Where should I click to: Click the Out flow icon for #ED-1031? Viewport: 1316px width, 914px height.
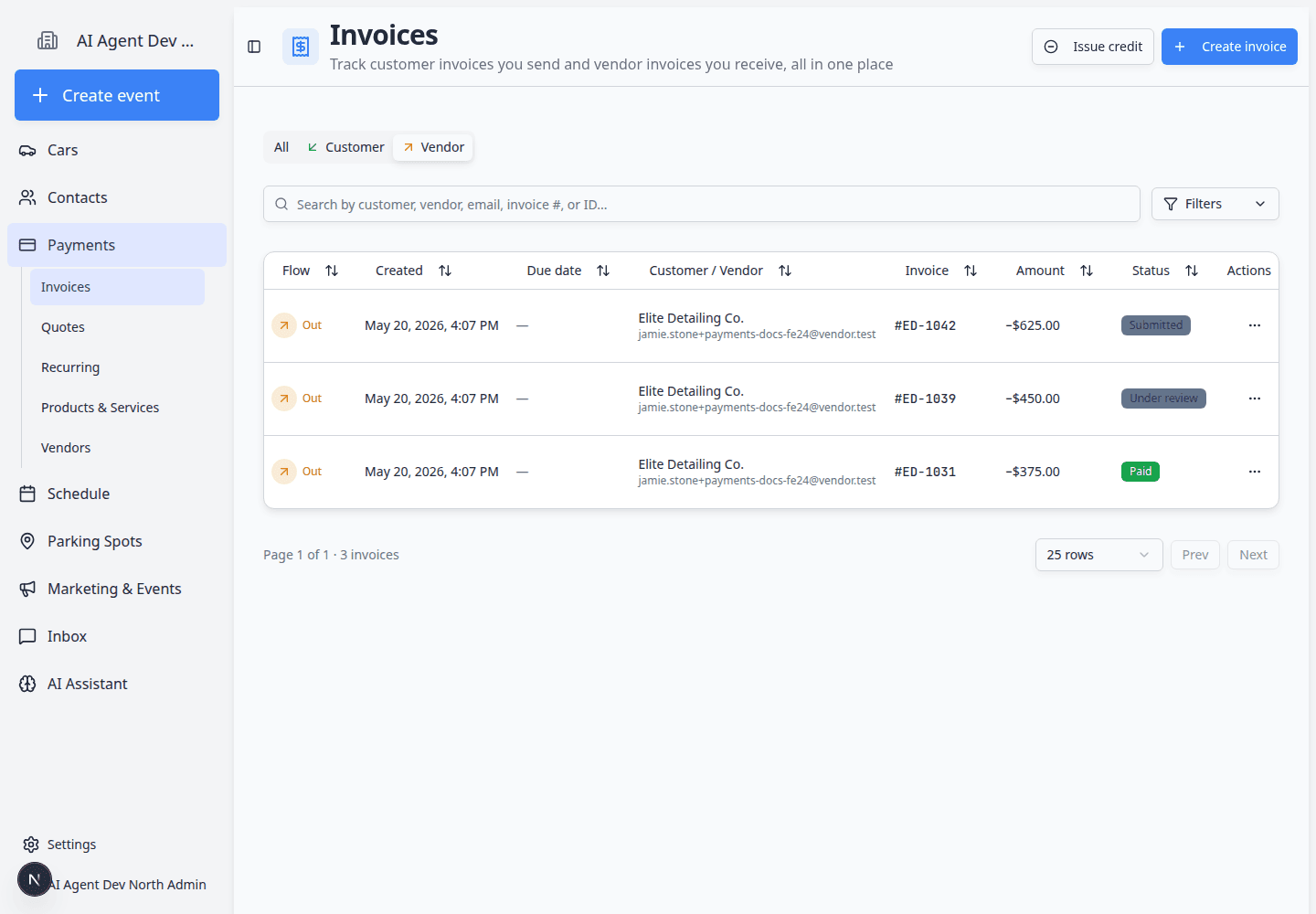(x=284, y=472)
